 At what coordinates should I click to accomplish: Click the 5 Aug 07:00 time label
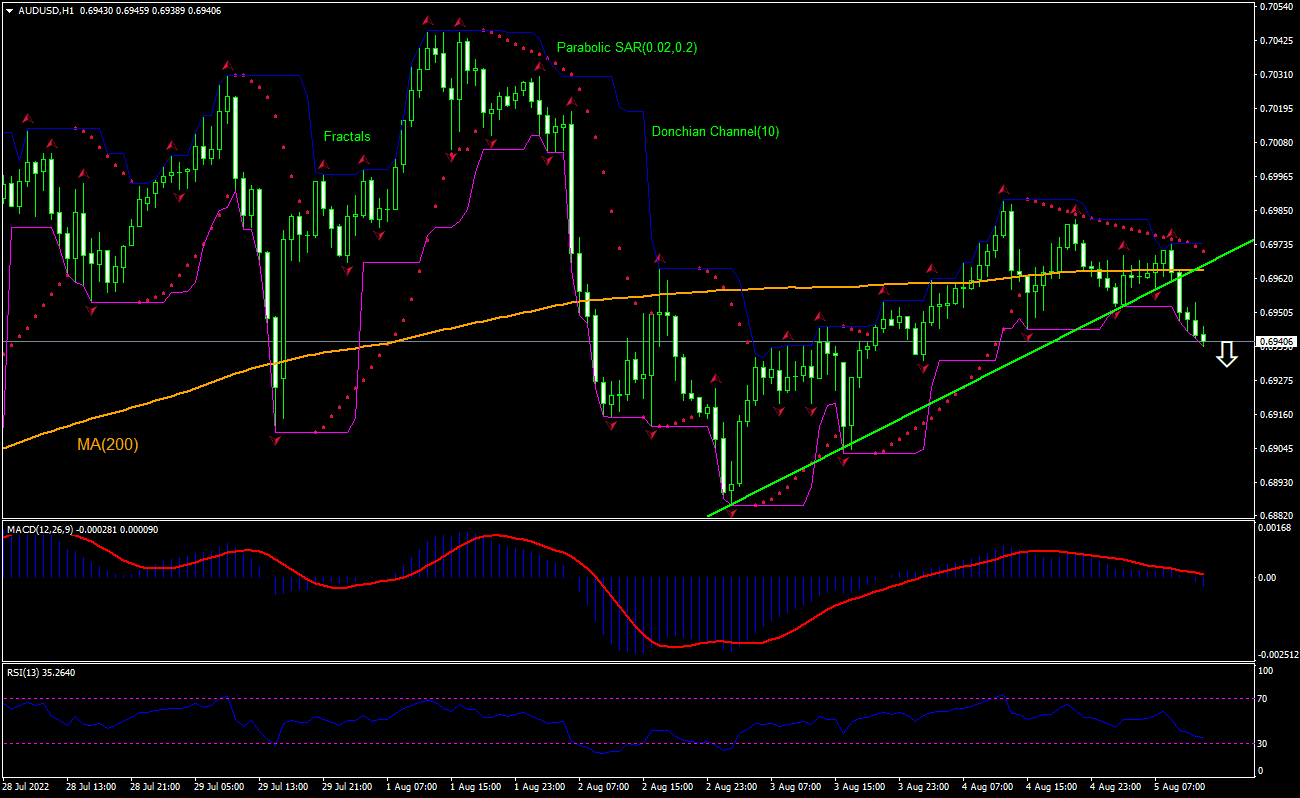tap(1181, 787)
